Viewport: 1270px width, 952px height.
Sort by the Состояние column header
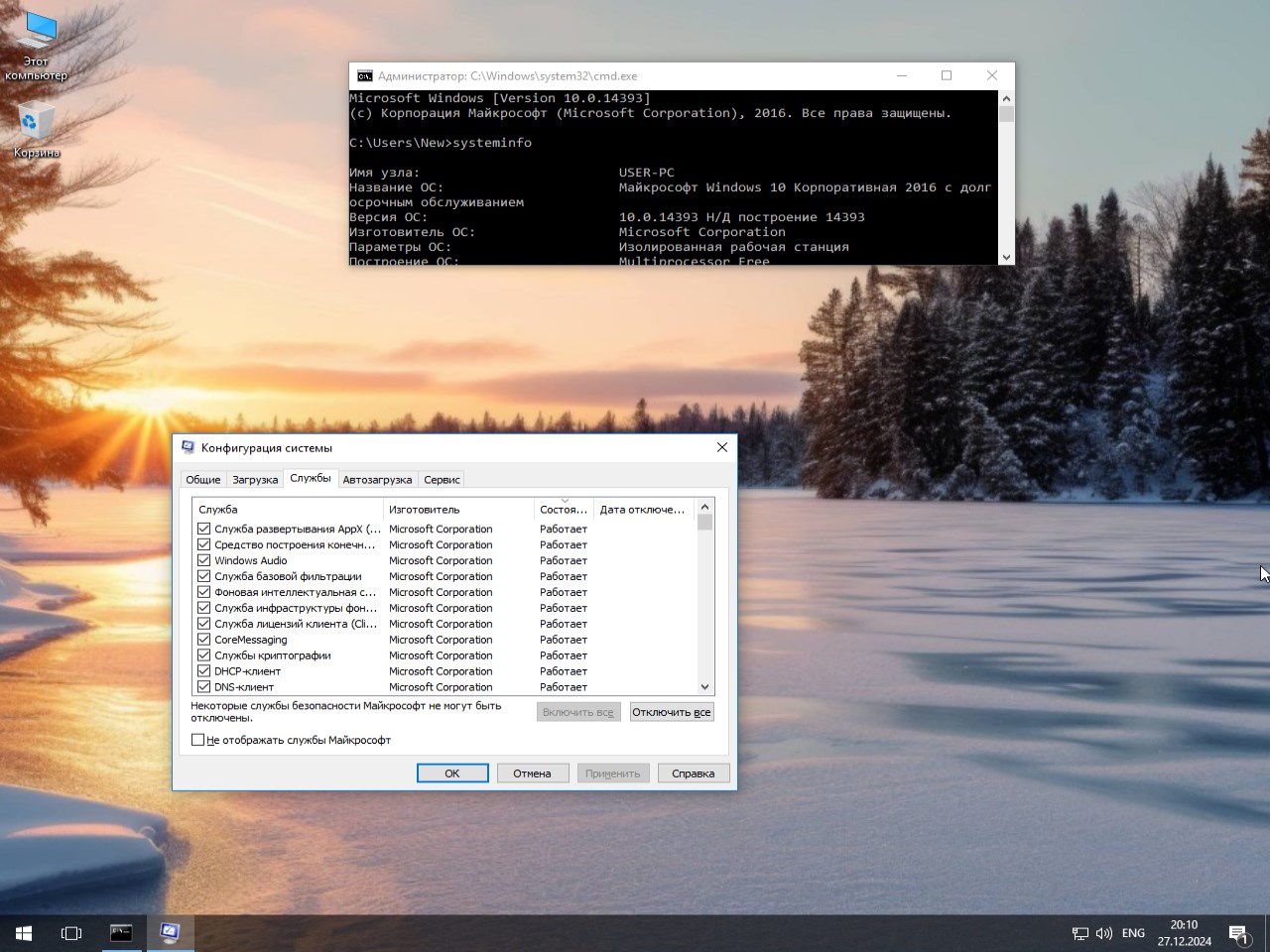[x=564, y=510]
